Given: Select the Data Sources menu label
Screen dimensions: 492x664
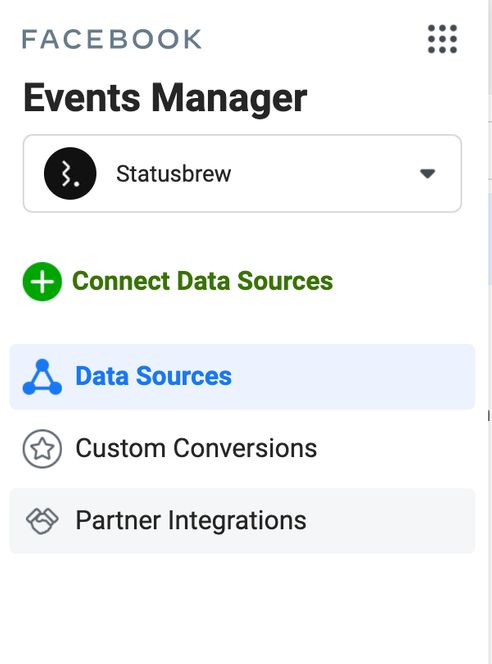Looking at the screenshot, I should [153, 376].
